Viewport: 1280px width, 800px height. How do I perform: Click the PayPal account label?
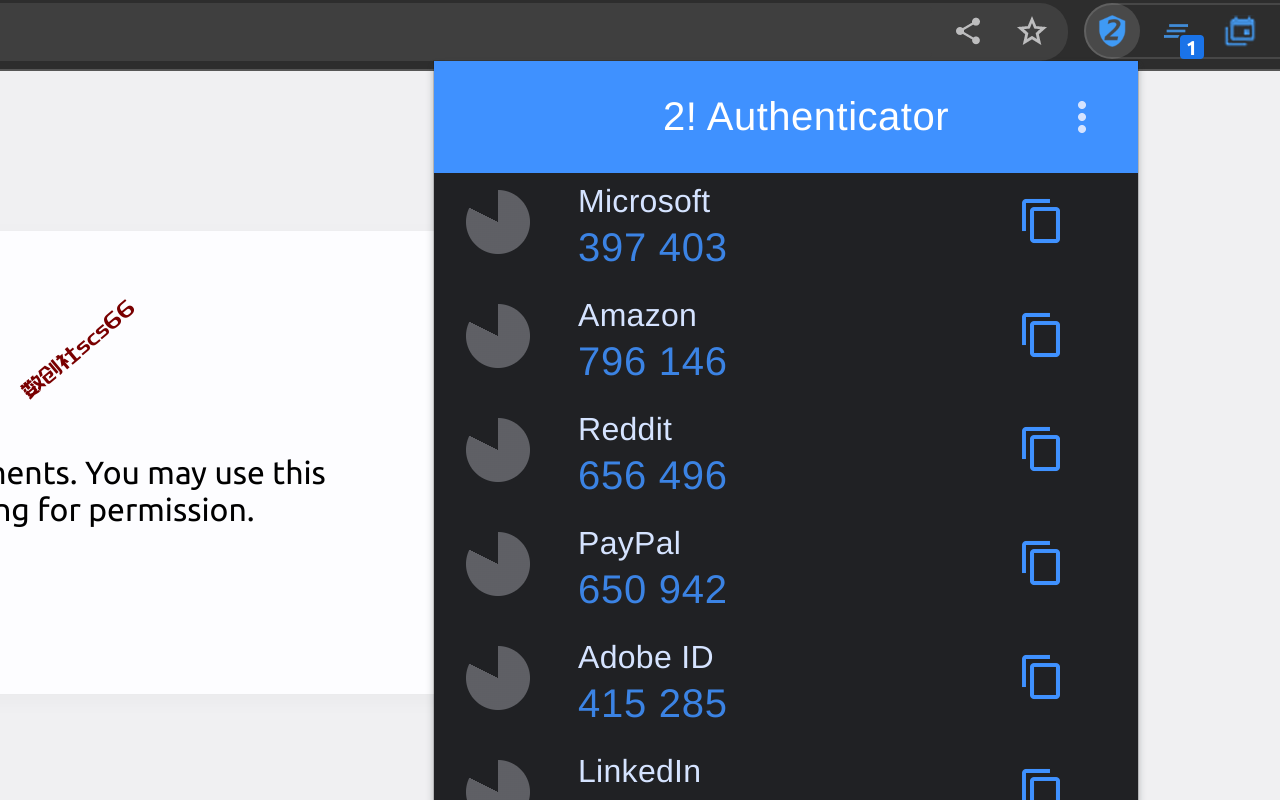629,544
